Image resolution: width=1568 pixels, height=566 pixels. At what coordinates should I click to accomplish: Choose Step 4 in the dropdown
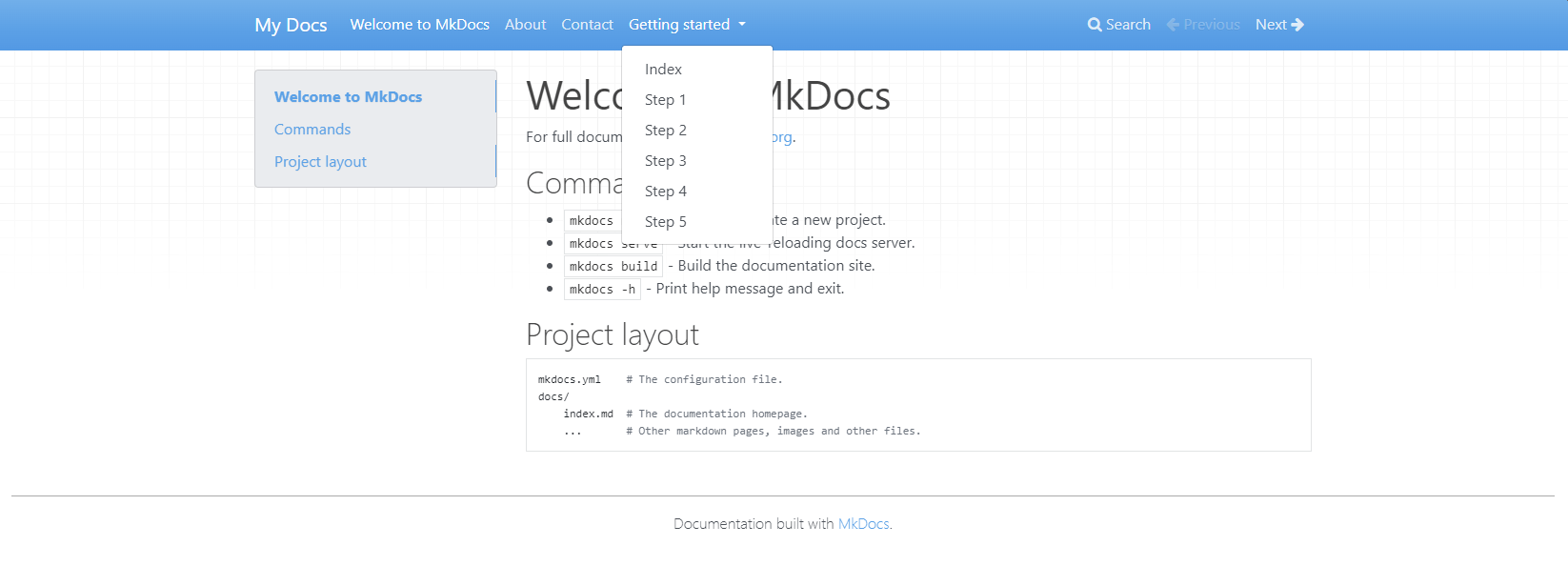pos(697,192)
